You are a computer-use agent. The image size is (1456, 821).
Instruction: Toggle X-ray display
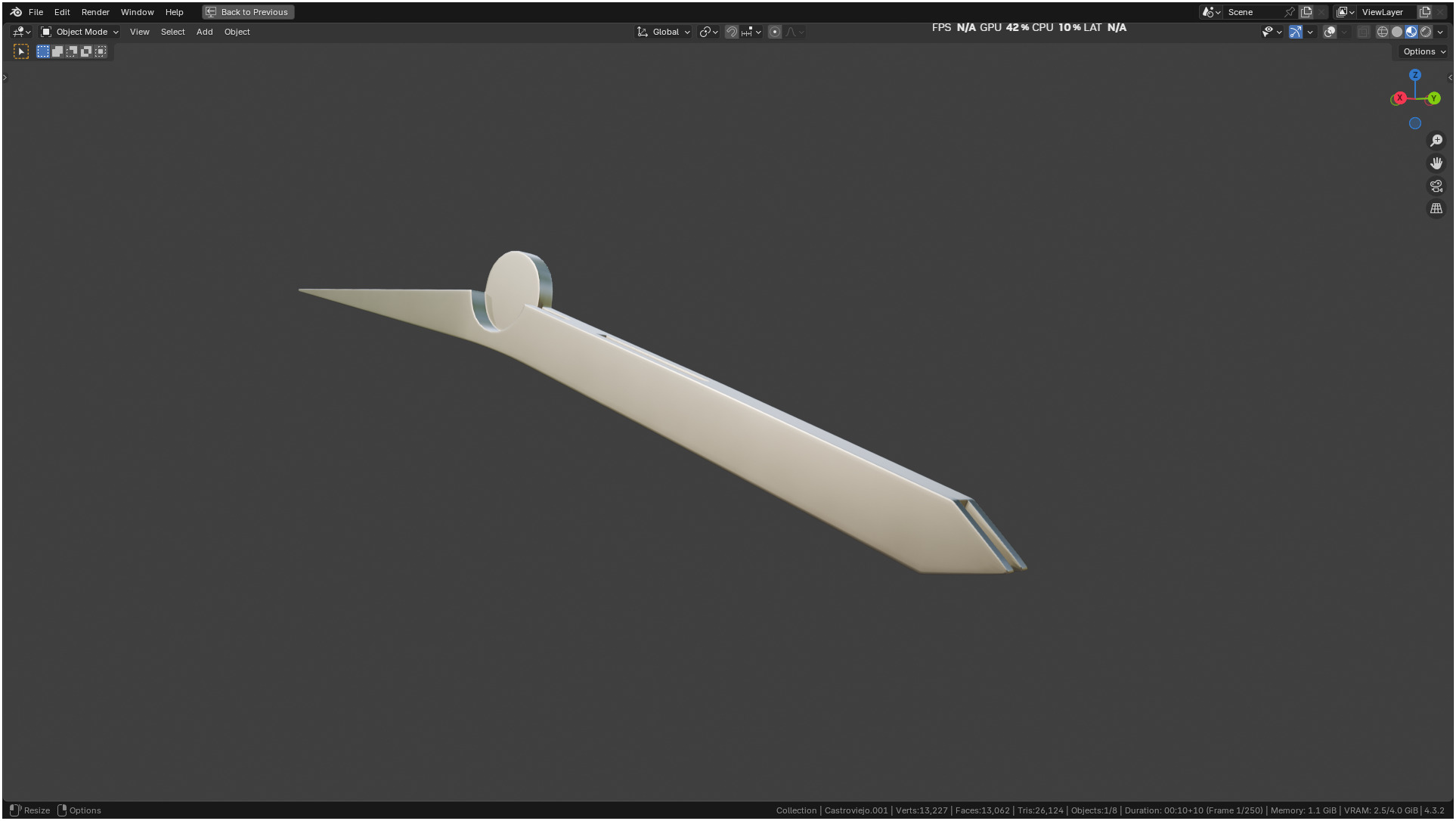point(1363,32)
